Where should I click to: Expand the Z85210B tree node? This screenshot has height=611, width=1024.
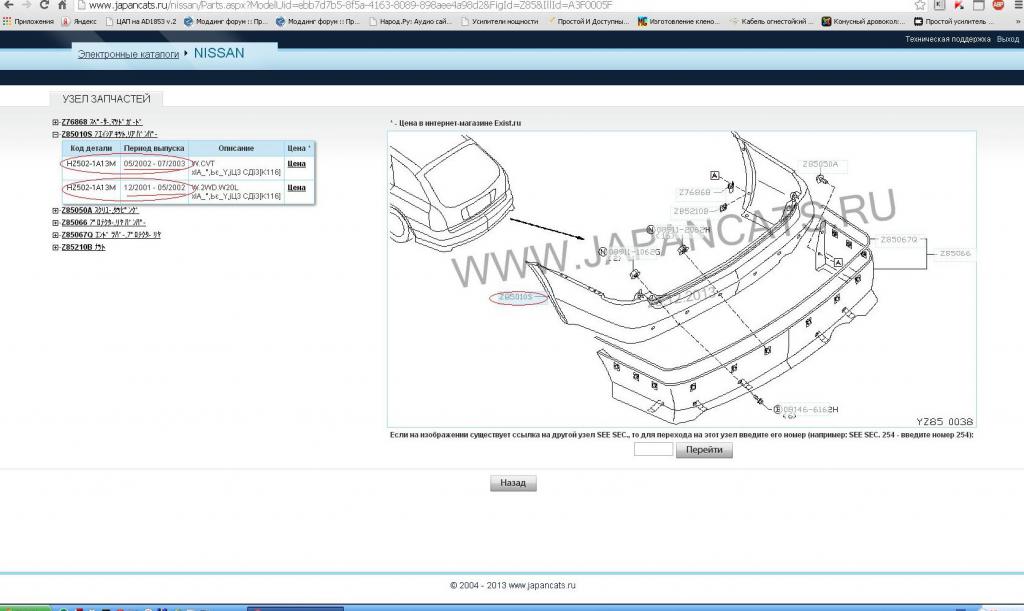56,247
